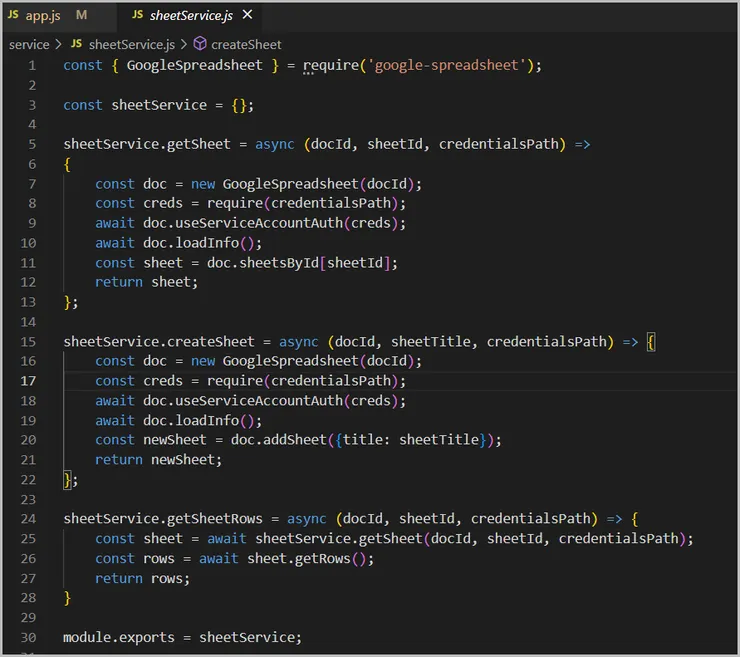Click sheet.getRows() on line 26
Image resolution: width=740 pixels, height=657 pixels.
[306, 559]
